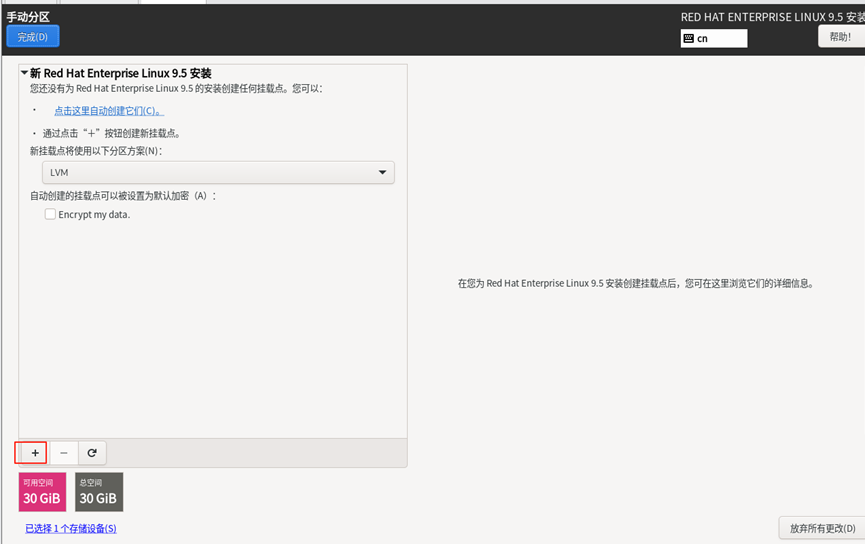Click the reload storage configuration icon
This screenshot has height=544, width=865.
92,453
